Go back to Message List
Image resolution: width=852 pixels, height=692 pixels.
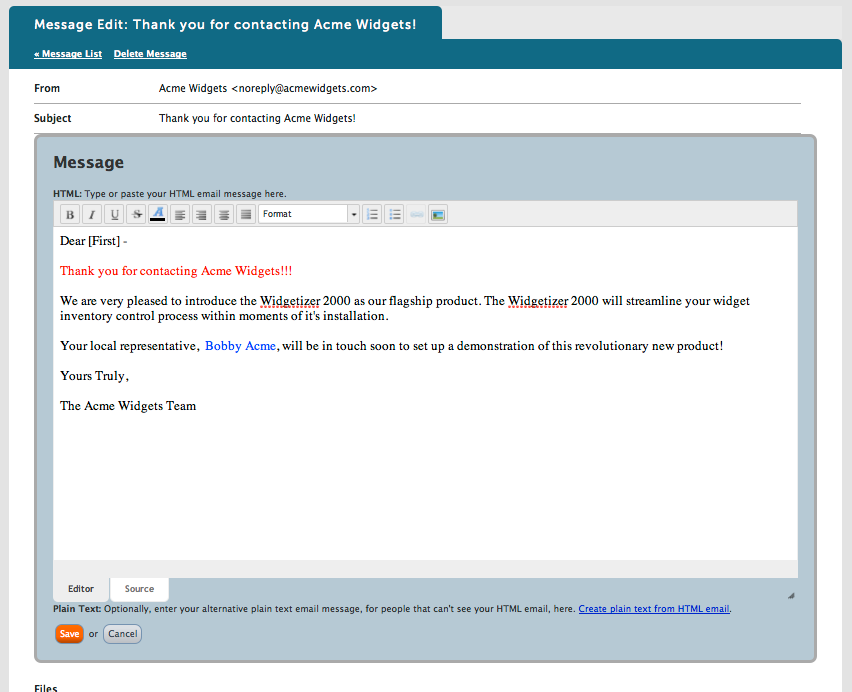click(68, 54)
